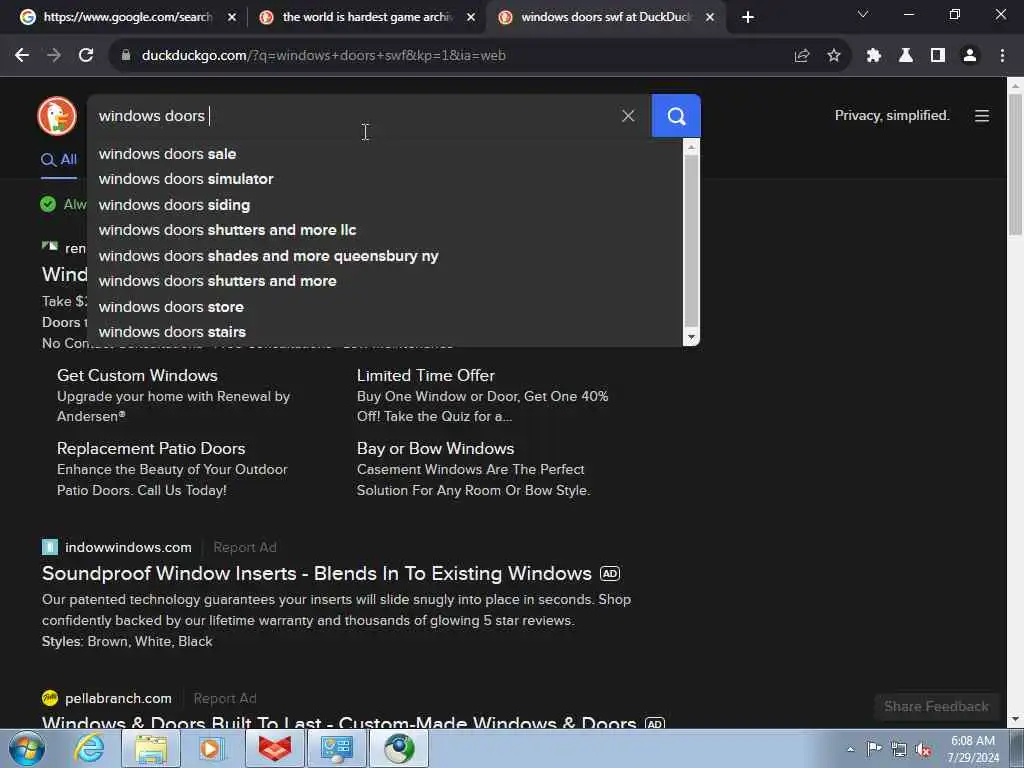The image size is (1024, 768).
Task: Click the Chrome Labs flask icon
Action: coord(906,56)
